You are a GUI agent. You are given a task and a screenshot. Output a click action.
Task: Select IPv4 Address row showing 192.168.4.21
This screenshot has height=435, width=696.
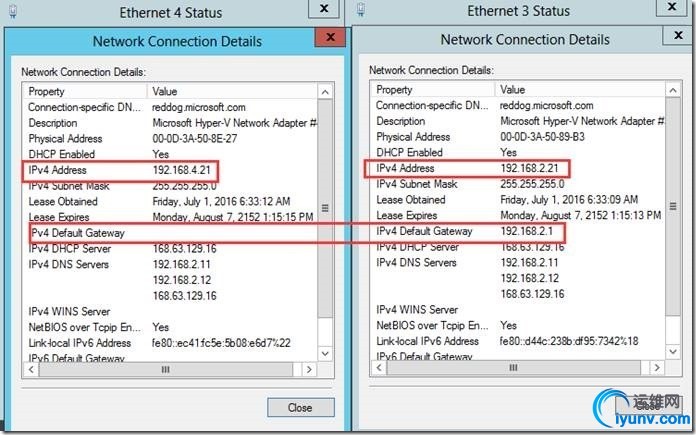(x=120, y=169)
